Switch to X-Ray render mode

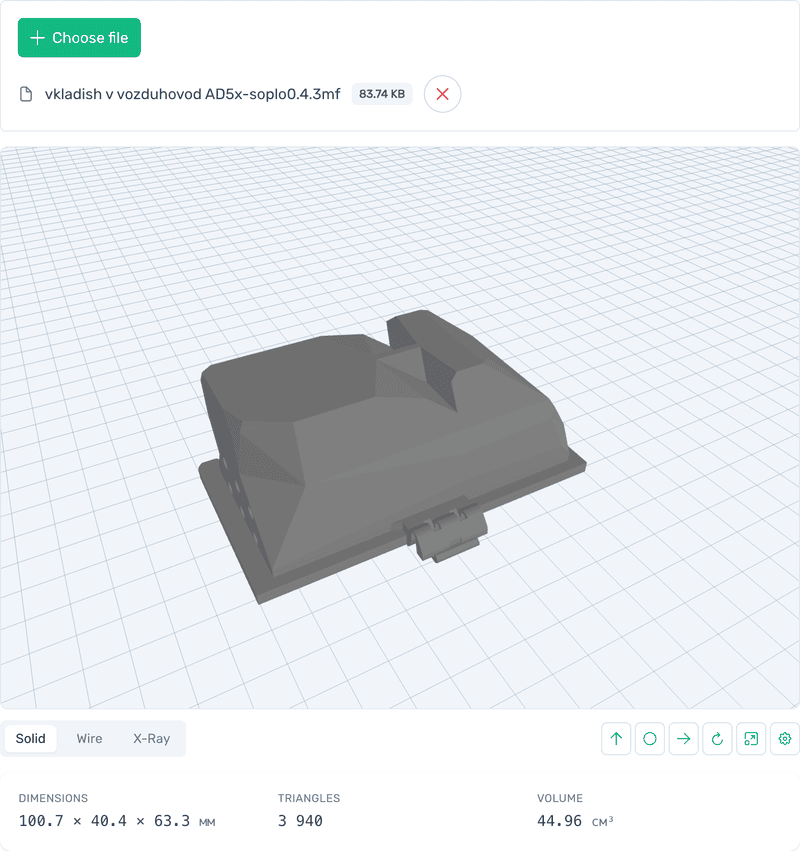[151, 738]
